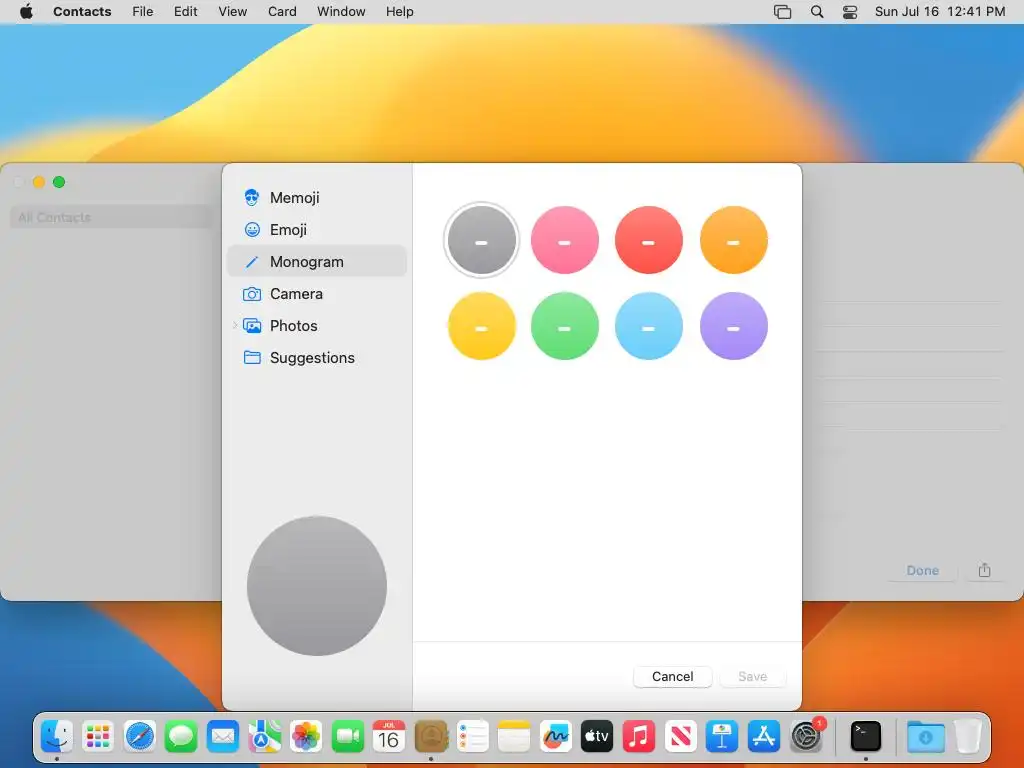Open the Contacts app menu

[x=82, y=12]
